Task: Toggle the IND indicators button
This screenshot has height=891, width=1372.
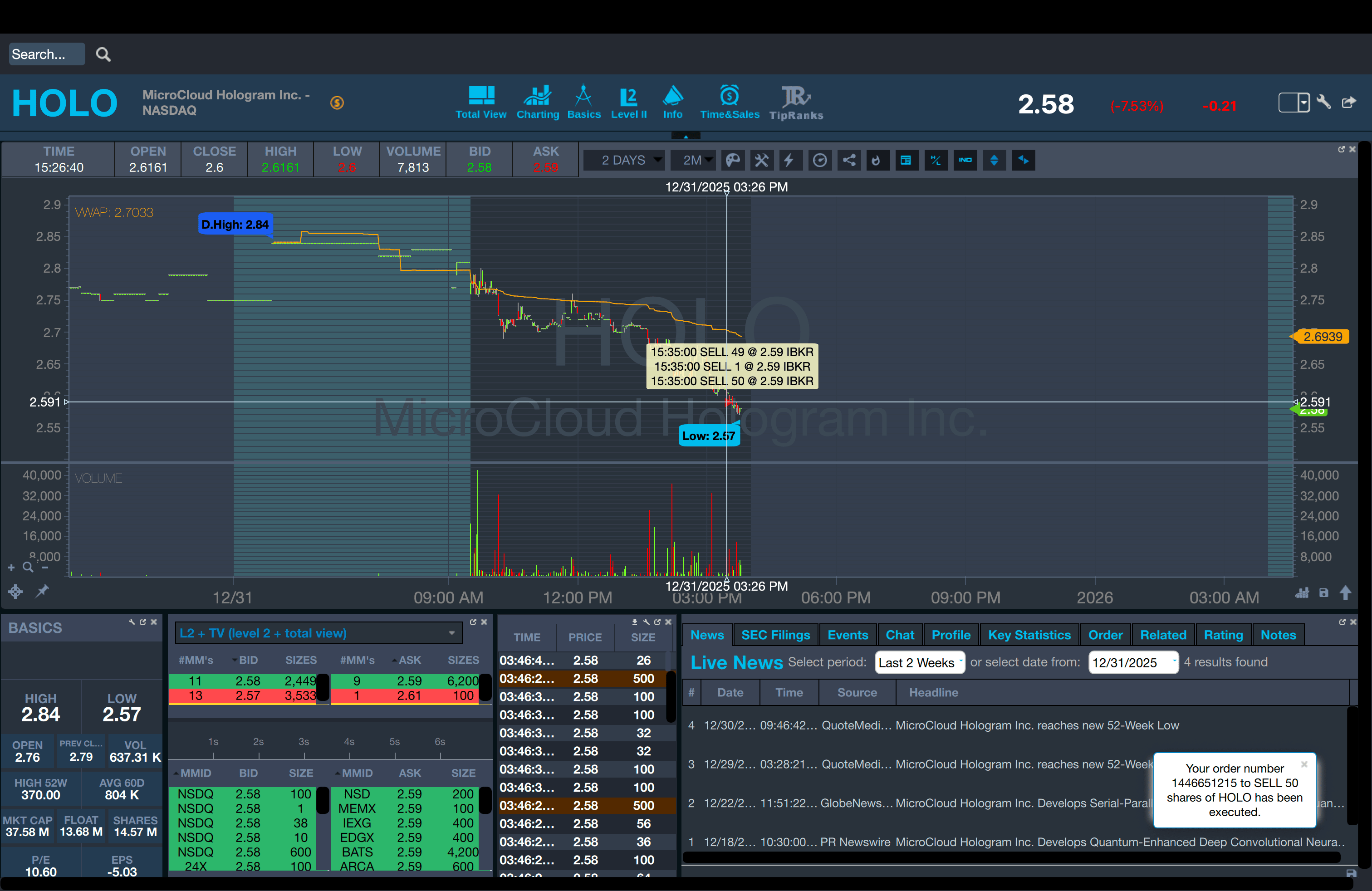Action: (x=965, y=160)
